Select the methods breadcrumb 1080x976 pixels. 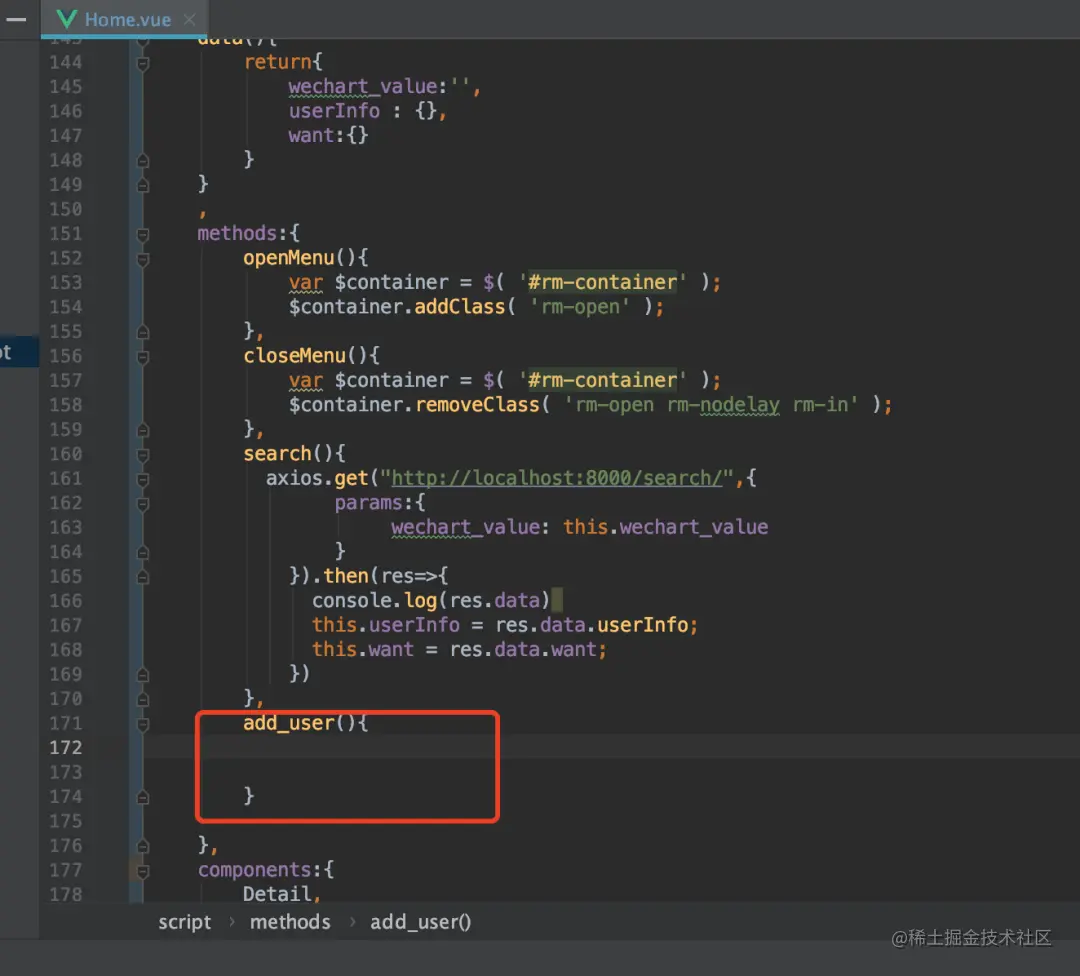coord(290,922)
